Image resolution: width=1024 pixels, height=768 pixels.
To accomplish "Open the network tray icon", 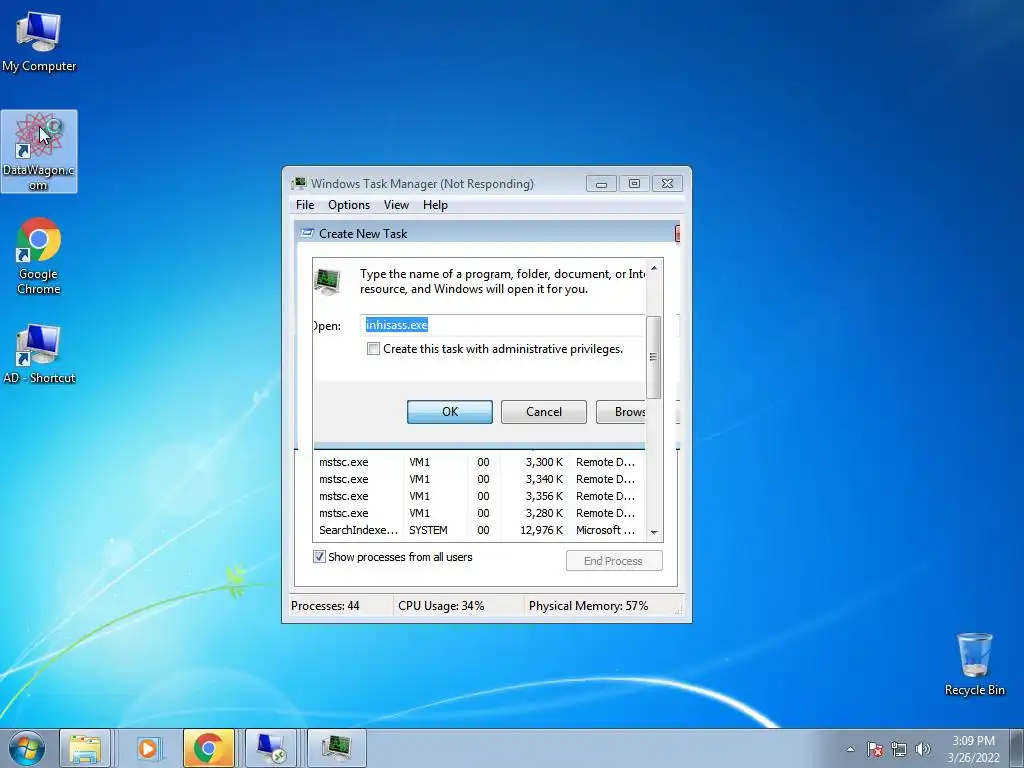I will pyautogui.click(x=899, y=749).
